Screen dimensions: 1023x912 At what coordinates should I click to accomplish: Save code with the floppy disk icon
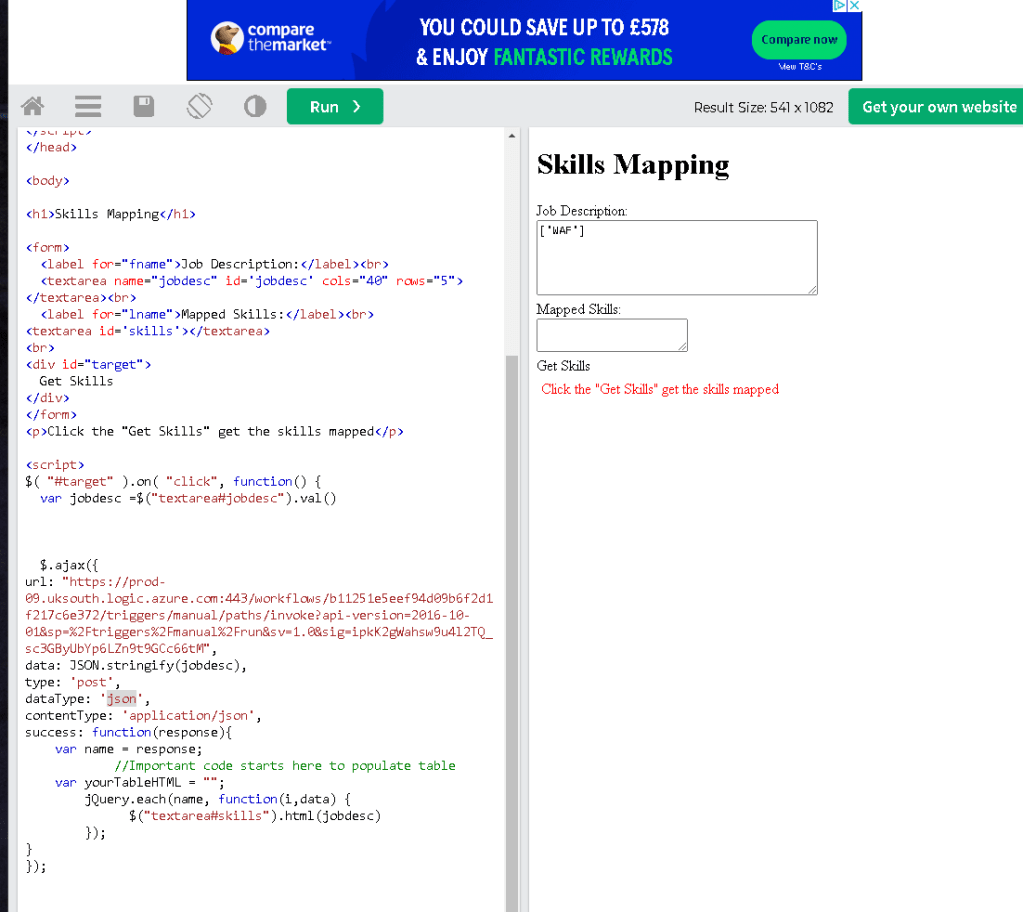144,106
